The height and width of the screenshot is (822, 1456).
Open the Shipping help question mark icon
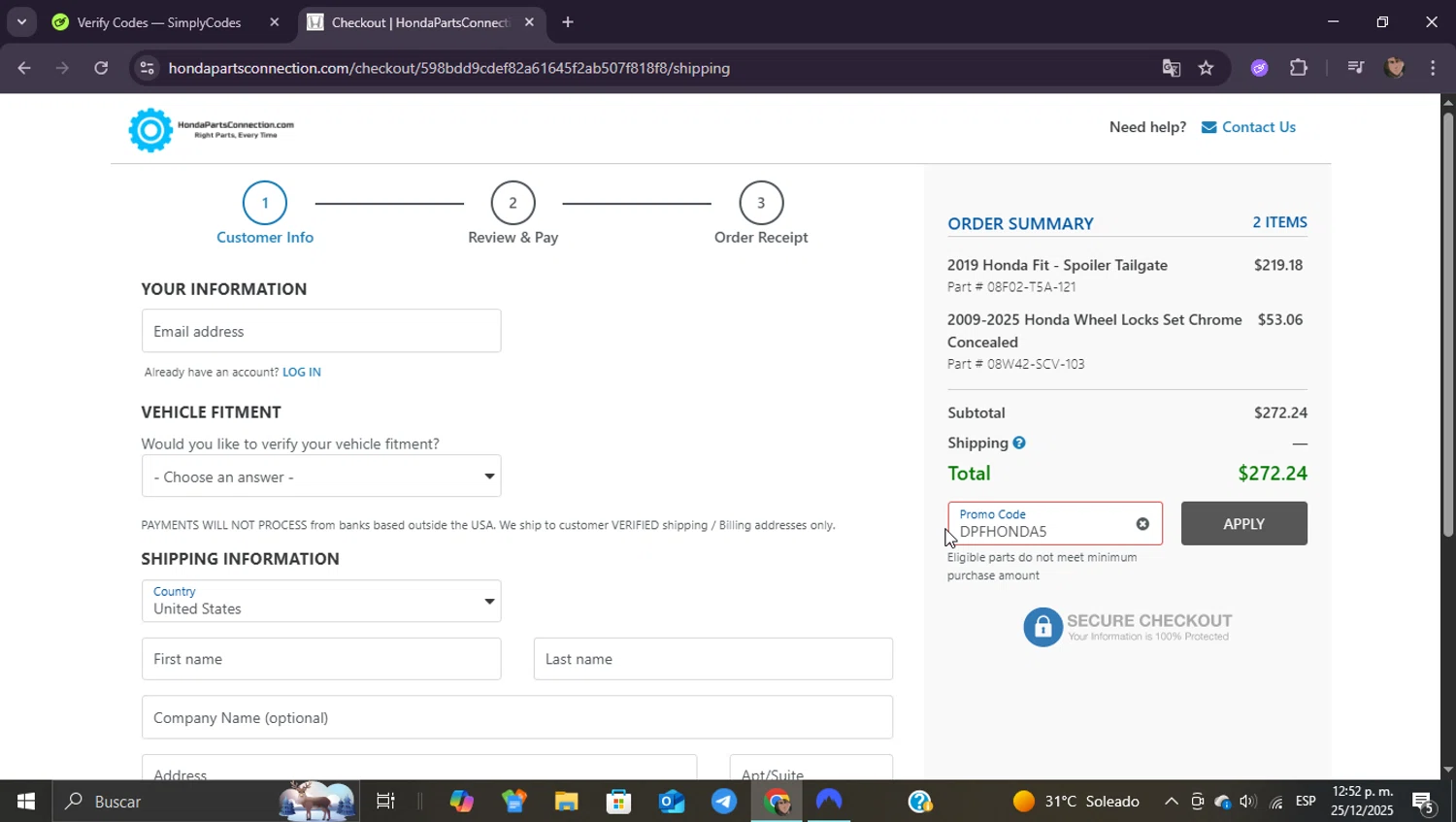pos(1019,443)
